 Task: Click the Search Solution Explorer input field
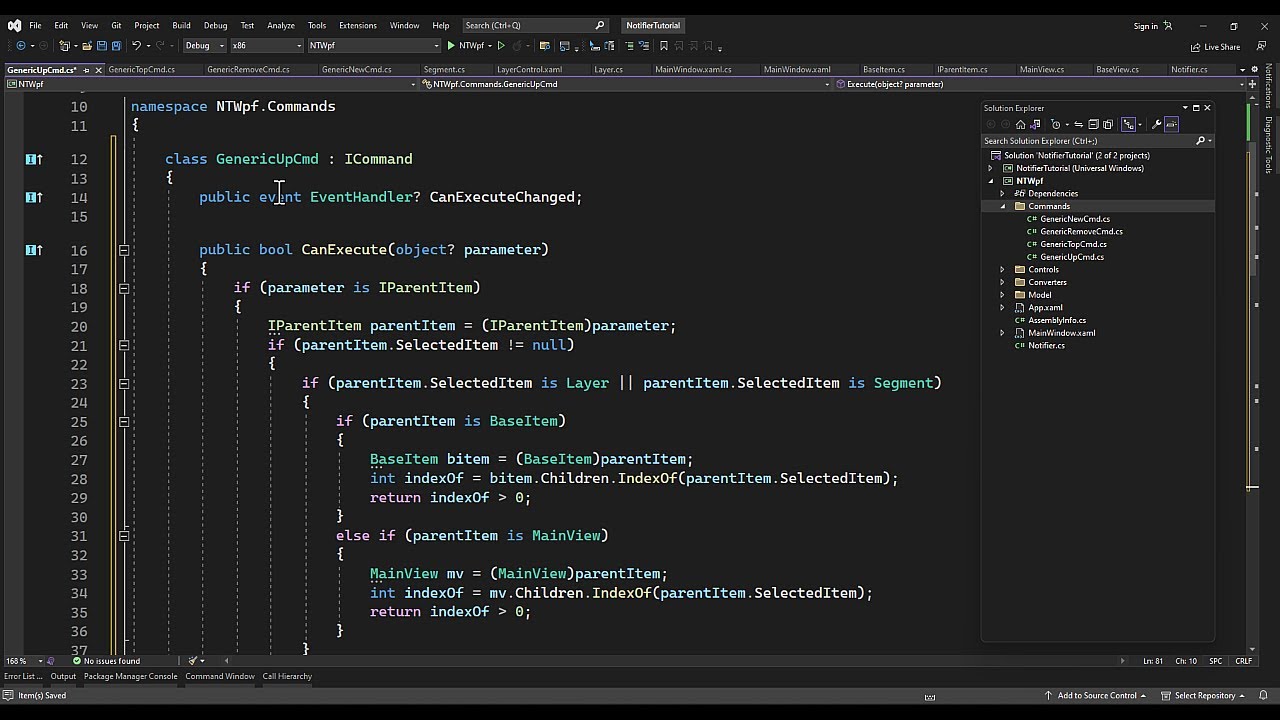1088,141
